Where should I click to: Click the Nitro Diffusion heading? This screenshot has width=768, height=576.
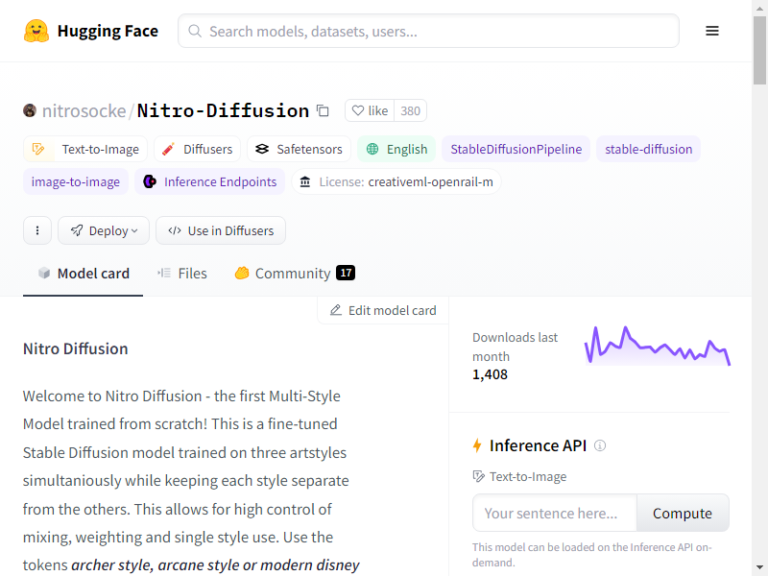tap(75, 349)
